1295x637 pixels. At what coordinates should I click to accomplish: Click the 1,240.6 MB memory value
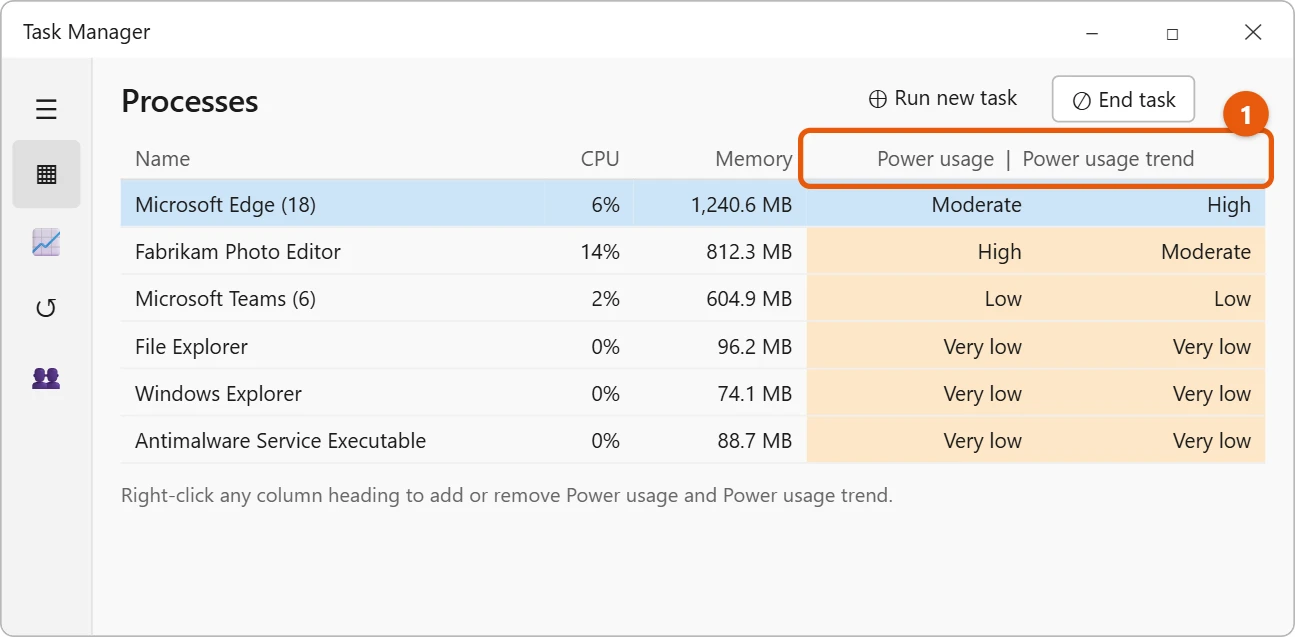pos(741,205)
